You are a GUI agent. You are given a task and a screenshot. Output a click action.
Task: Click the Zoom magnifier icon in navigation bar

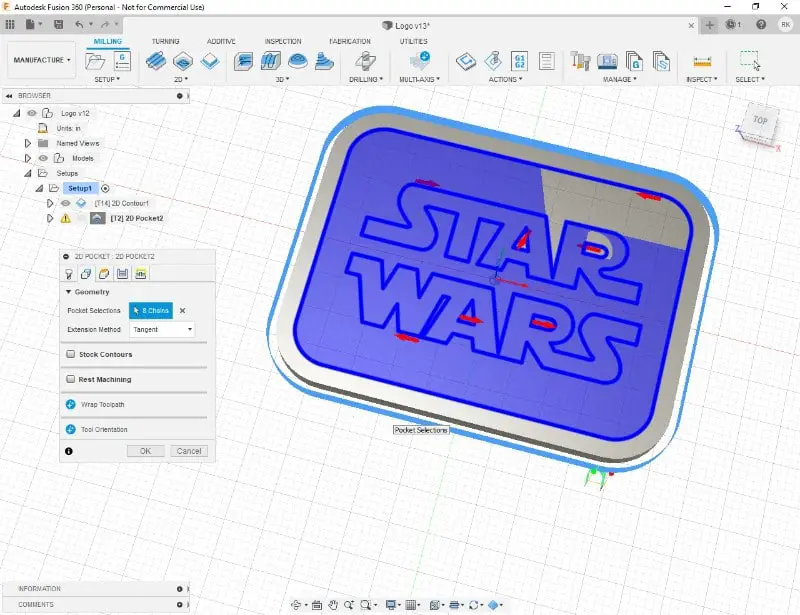(x=348, y=605)
